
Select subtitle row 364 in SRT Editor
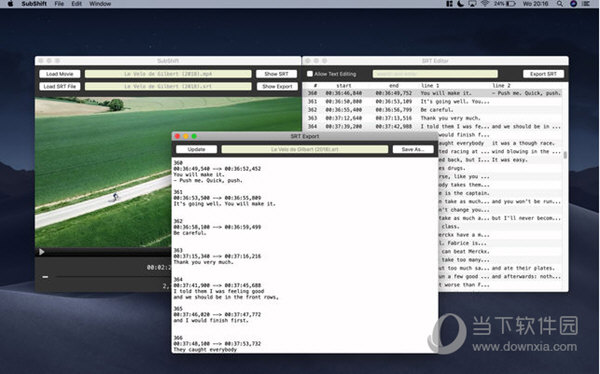tap(432, 126)
